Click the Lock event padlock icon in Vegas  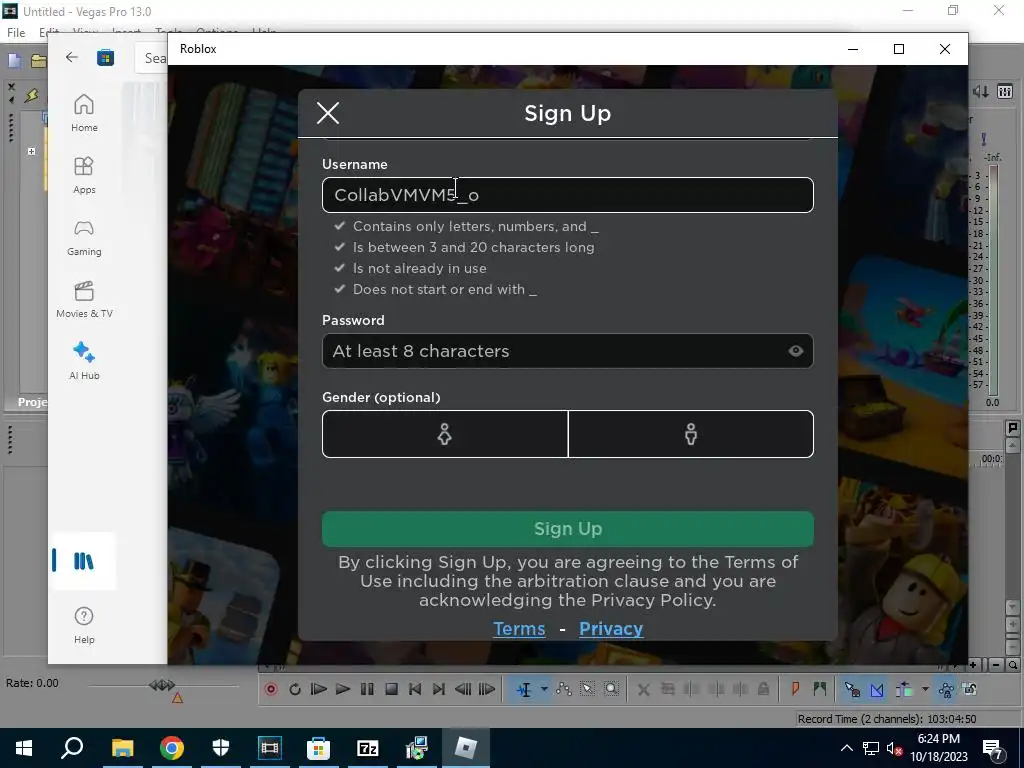[763, 689]
